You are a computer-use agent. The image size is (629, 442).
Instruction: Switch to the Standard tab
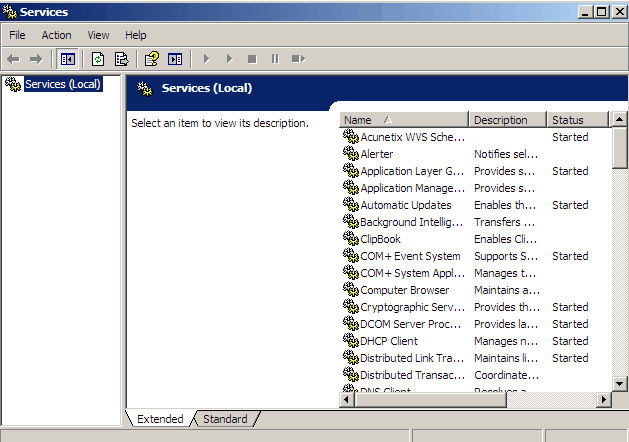coord(225,419)
